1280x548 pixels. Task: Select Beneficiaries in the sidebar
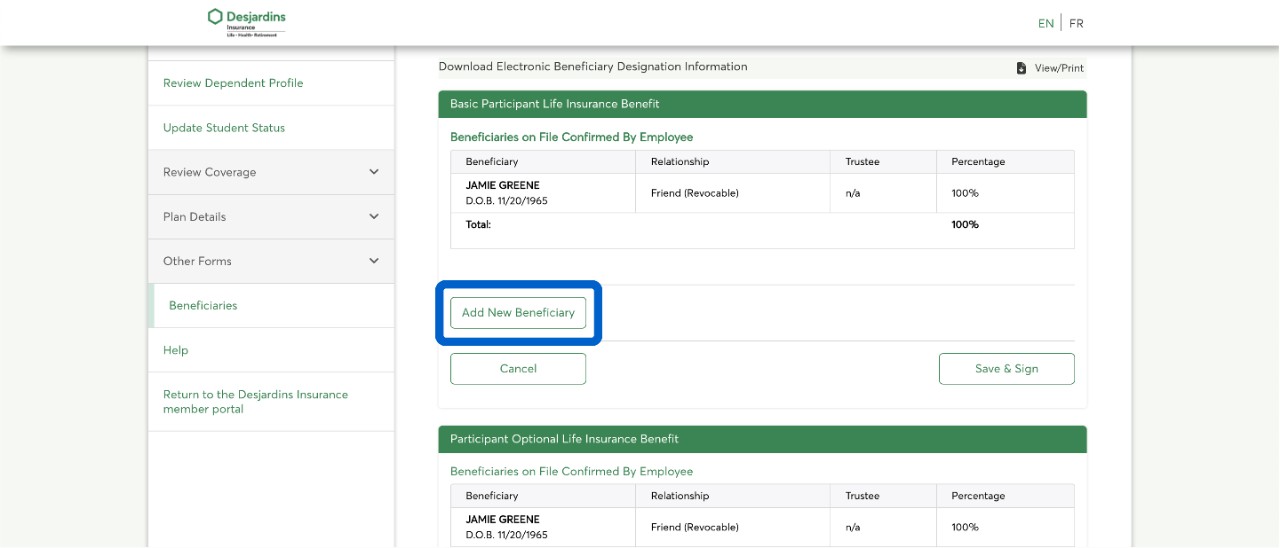[x=203, y=306]
